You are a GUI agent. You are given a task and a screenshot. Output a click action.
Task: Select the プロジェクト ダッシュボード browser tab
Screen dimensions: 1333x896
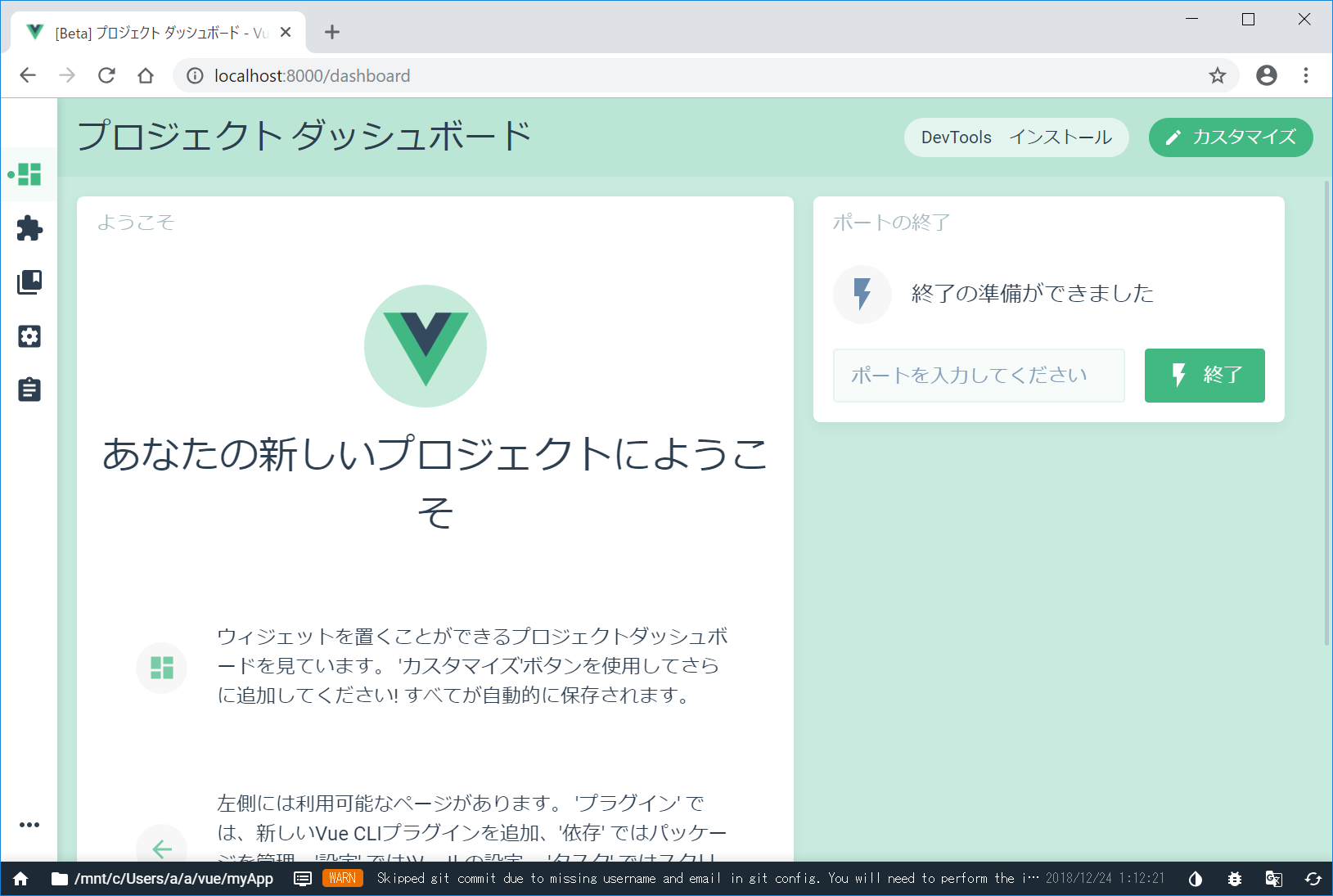click(158, 33)
